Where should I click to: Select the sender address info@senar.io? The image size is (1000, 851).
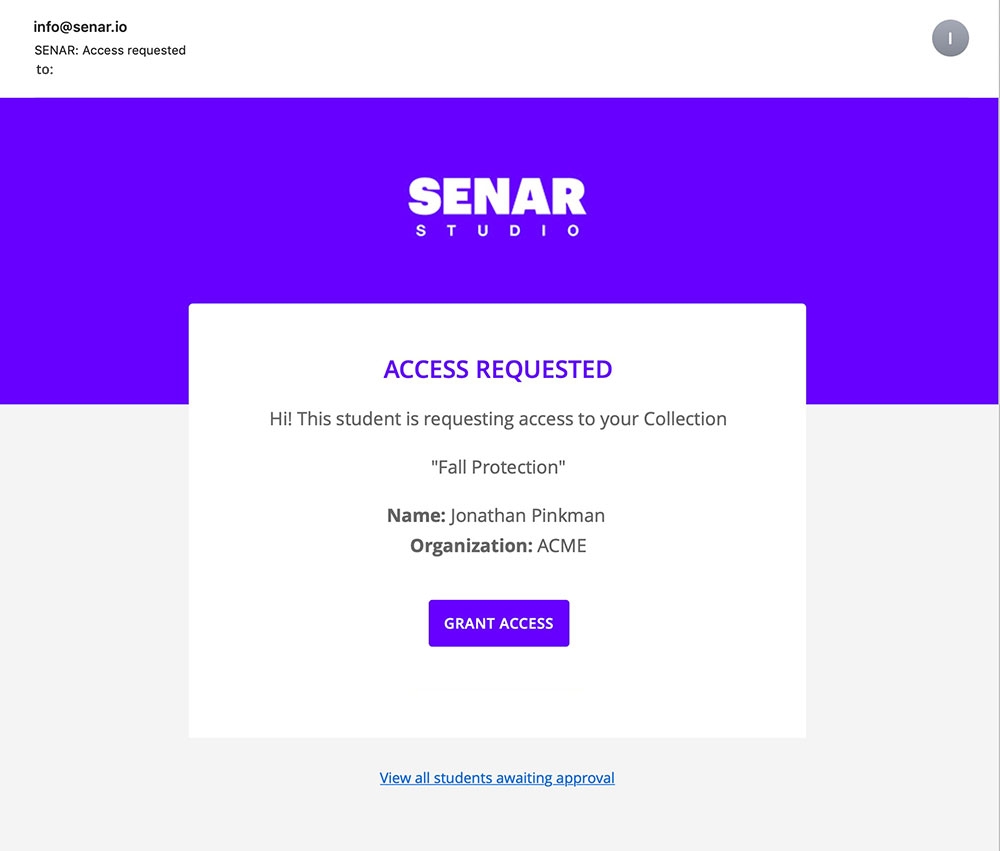[80, 27]
